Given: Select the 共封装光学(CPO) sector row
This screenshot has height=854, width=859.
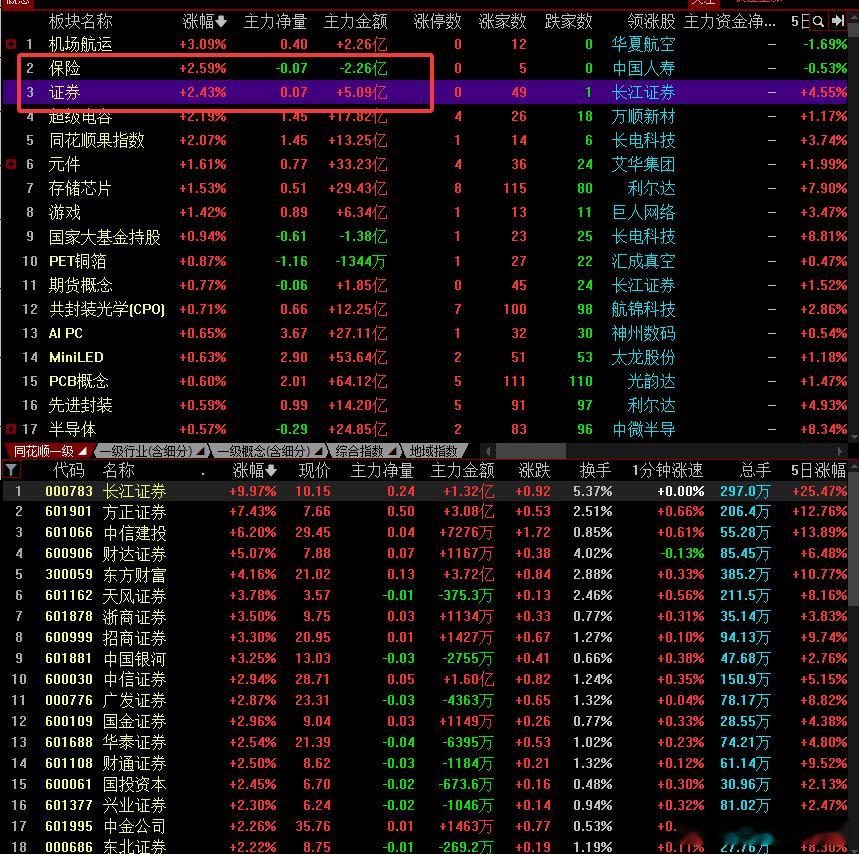Looking at the screenshot, I should (x=423, y=309).
